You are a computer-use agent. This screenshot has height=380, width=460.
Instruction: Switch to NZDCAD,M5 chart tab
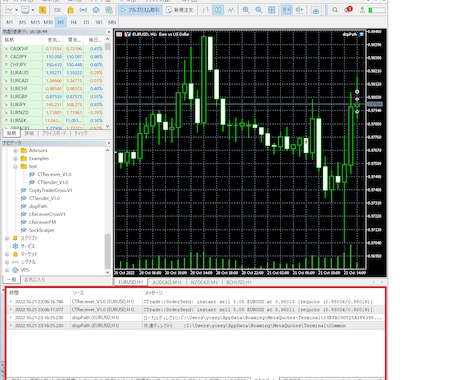(x=204, y=282)
